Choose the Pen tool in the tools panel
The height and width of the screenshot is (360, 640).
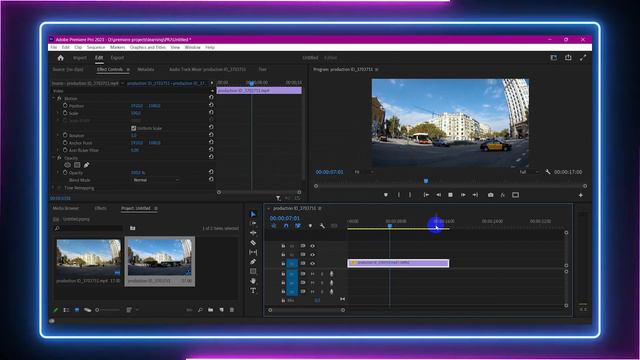253,262
